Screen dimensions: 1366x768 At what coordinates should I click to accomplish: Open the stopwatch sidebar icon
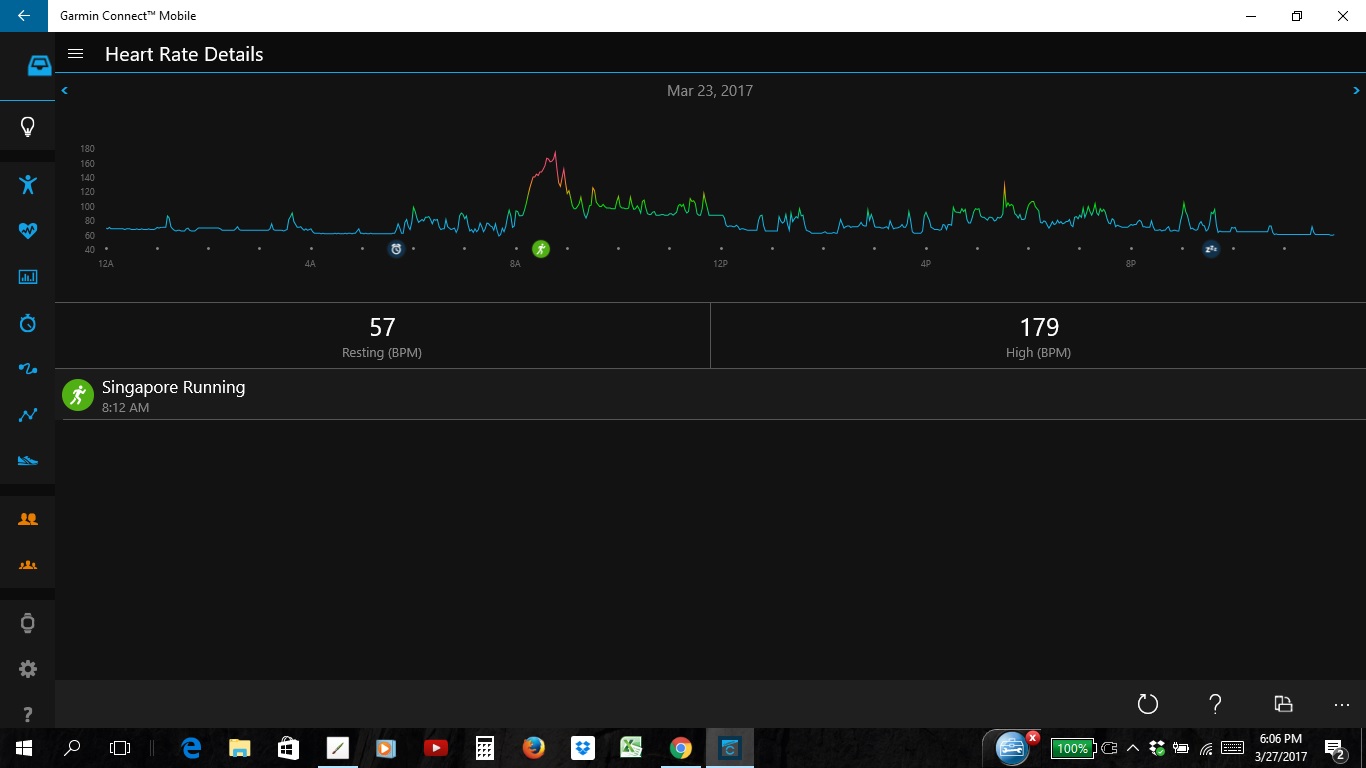coord(28,323)
